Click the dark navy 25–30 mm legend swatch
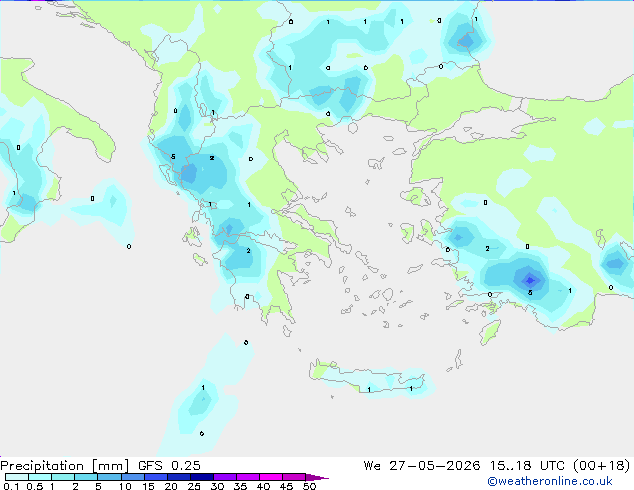Image resolution: width=634 pixels, height=490 pixels. tap(202, 477)
